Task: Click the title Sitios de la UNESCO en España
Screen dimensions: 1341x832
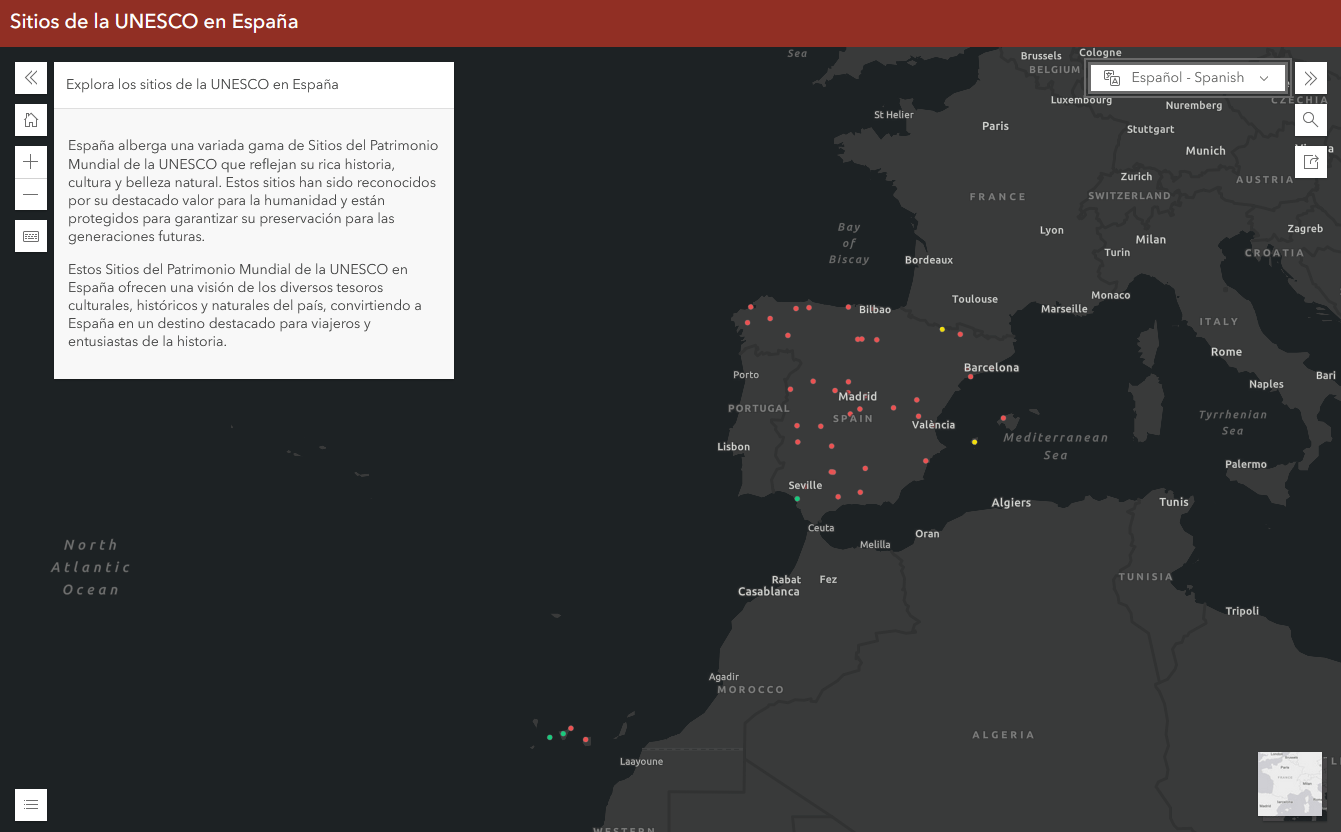Action: click(x=154, y=20)
